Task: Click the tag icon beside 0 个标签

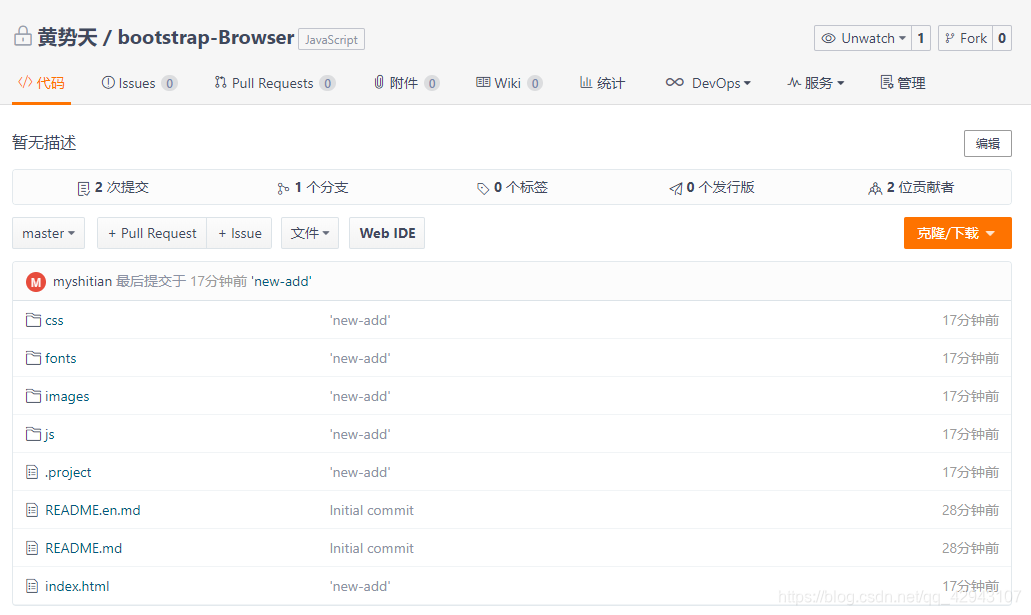Action: (x=483, y=189)
